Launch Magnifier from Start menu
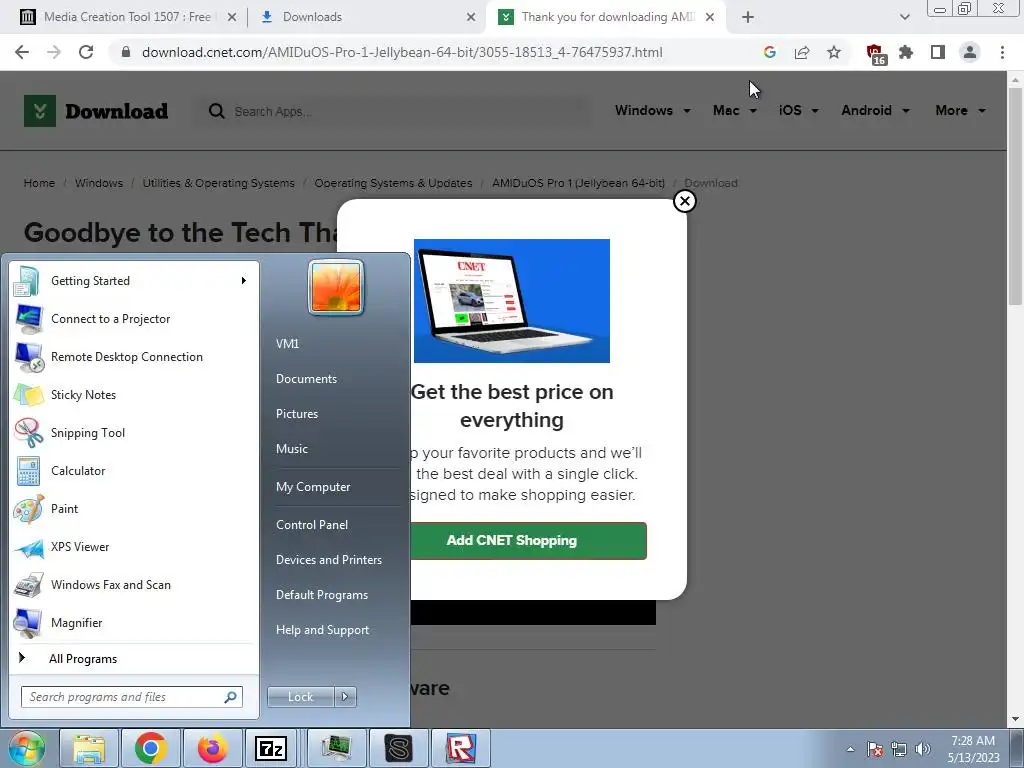 point(134,622)
